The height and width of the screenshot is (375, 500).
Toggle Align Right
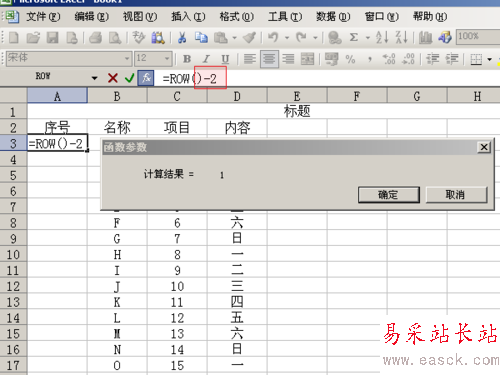coord(288,59)
